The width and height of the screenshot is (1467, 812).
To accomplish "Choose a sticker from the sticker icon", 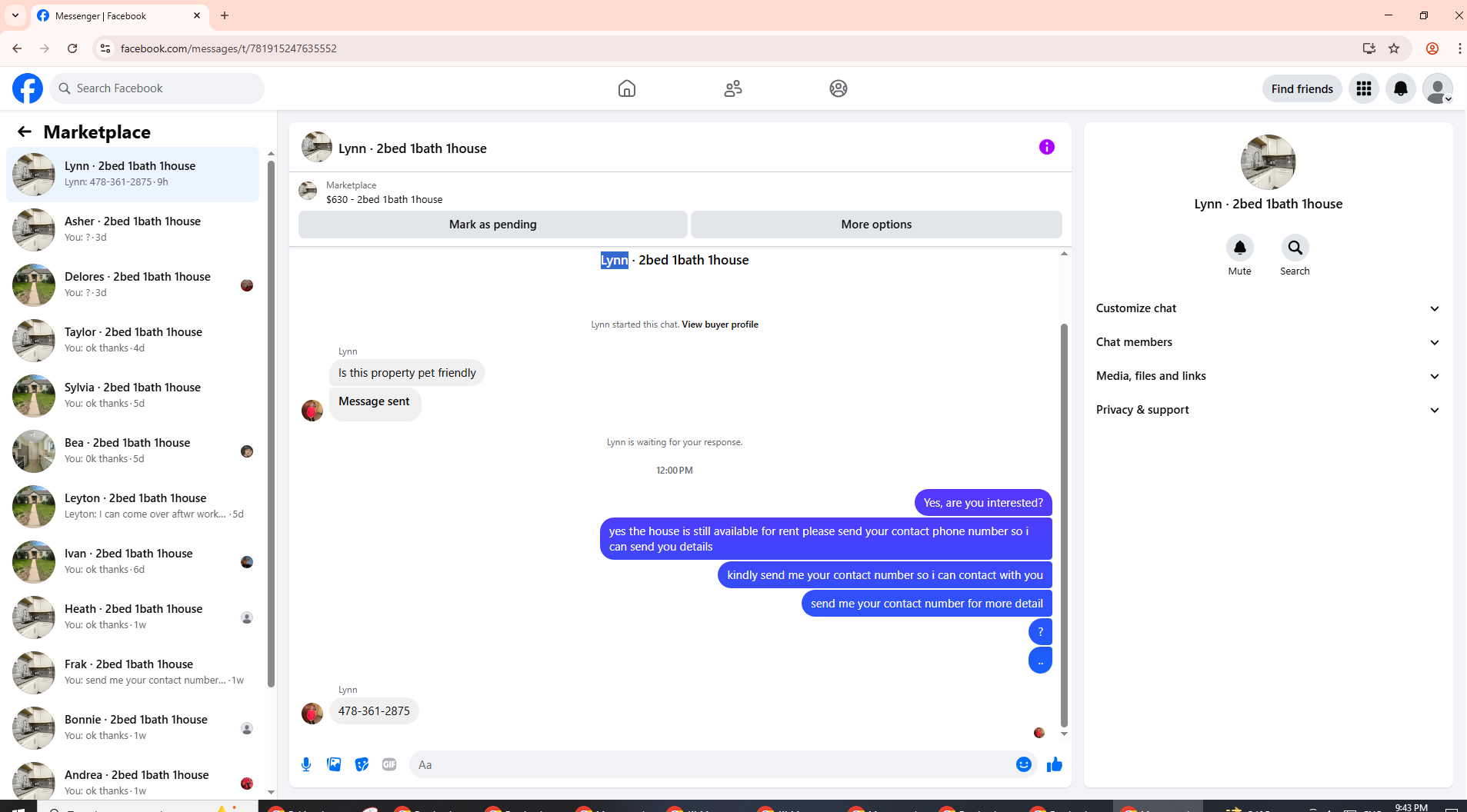I will tap(362, 764).
